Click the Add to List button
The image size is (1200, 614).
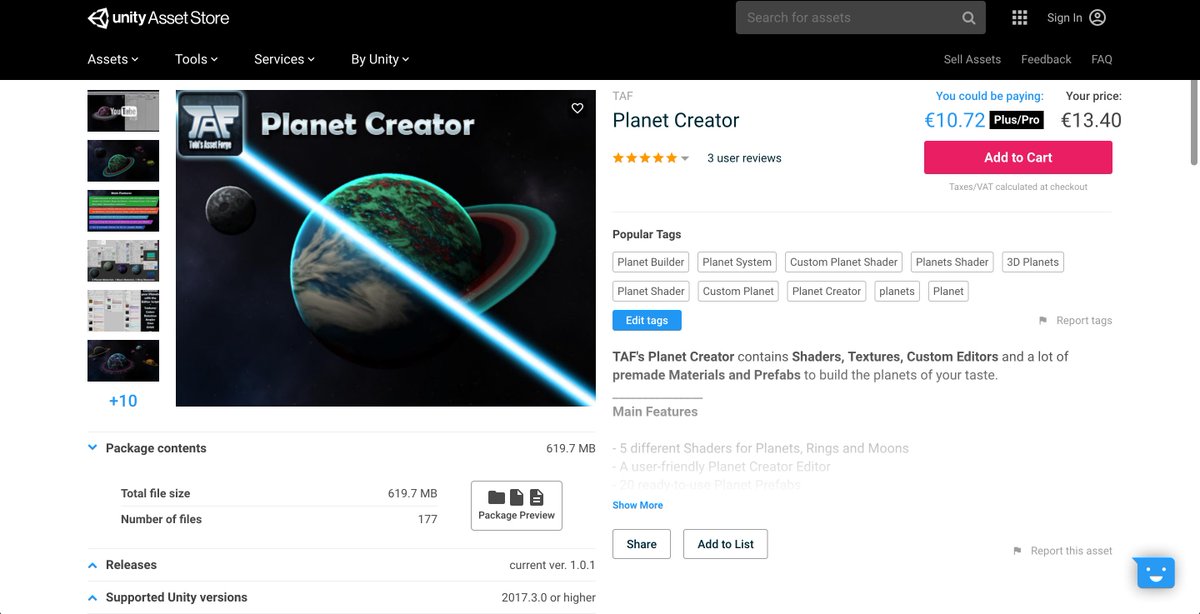[x=726, y=544]
